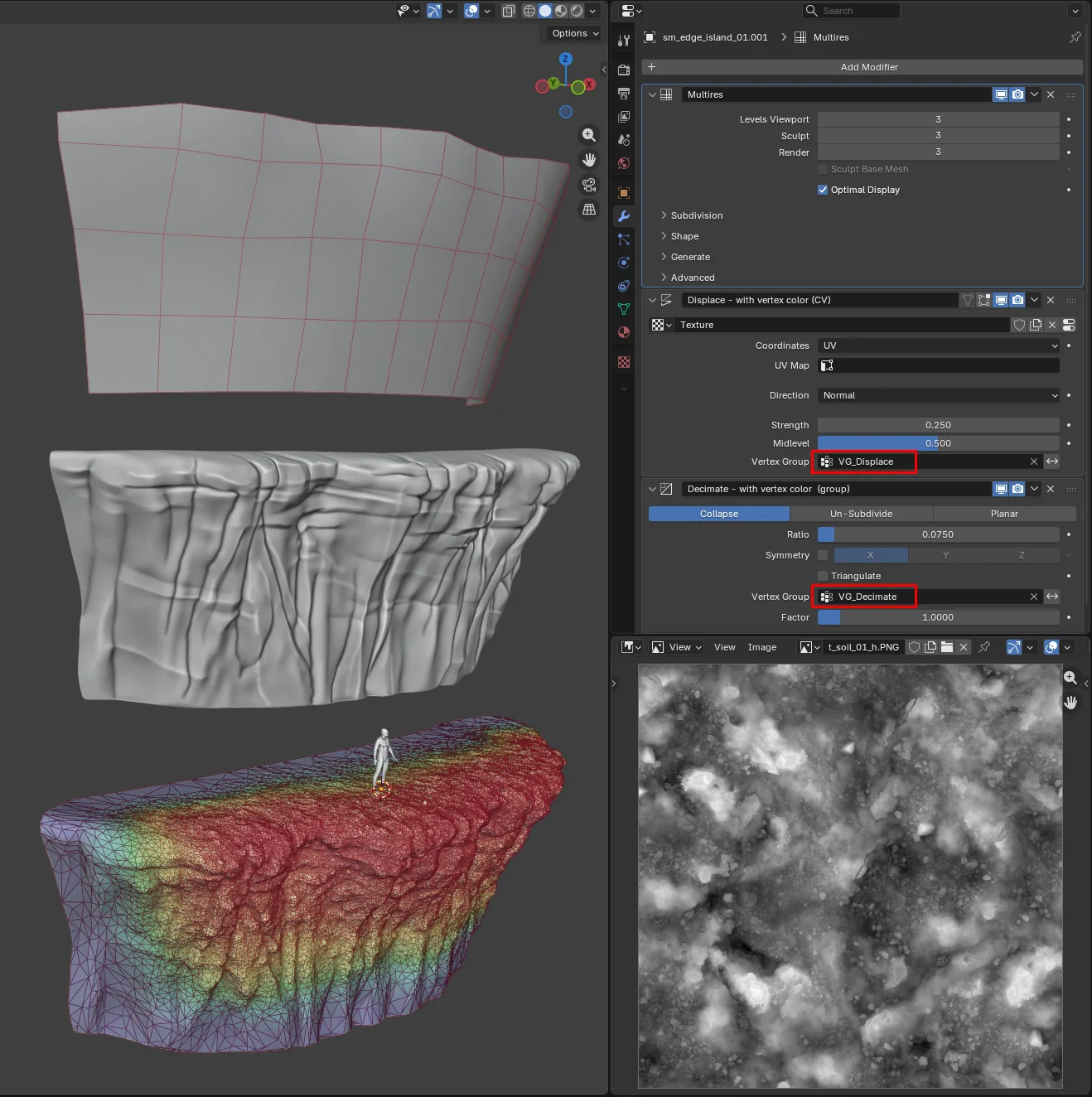Select rendered viewport shading mode
Screen dimensions: 1092x1097
(577, 11)
